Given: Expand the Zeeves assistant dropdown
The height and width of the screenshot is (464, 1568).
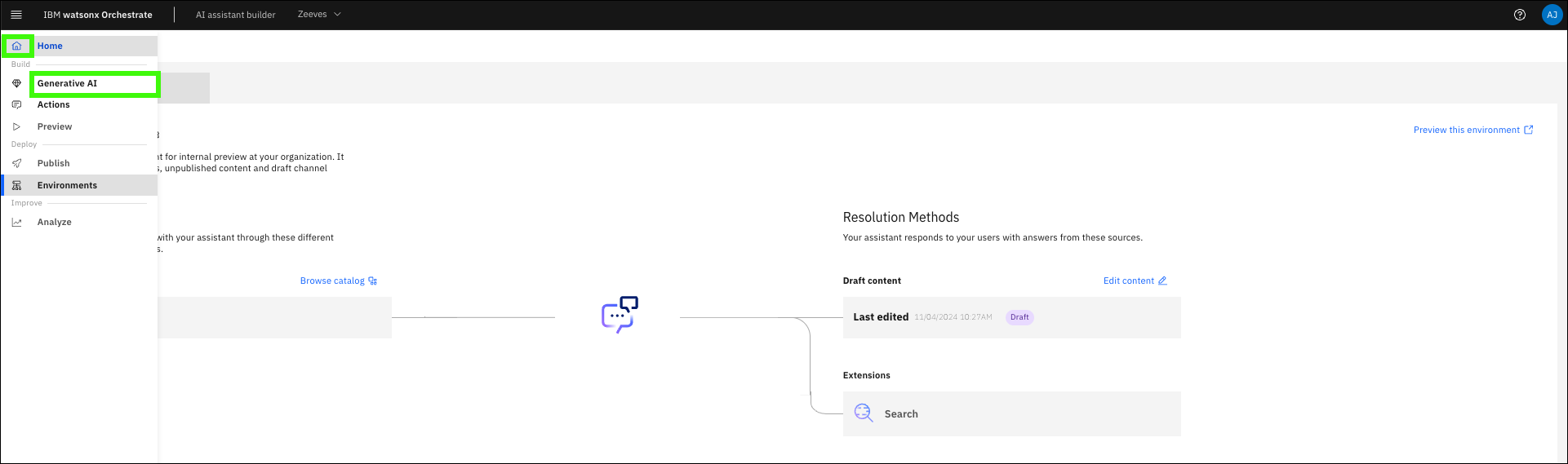Looking at the screenshot, I should click(319, 15).
